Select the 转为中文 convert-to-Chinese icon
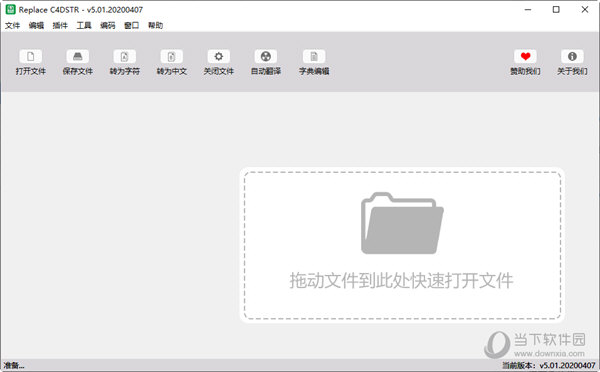This screenshot has width=600, height=372. click(x=172, y=57)
